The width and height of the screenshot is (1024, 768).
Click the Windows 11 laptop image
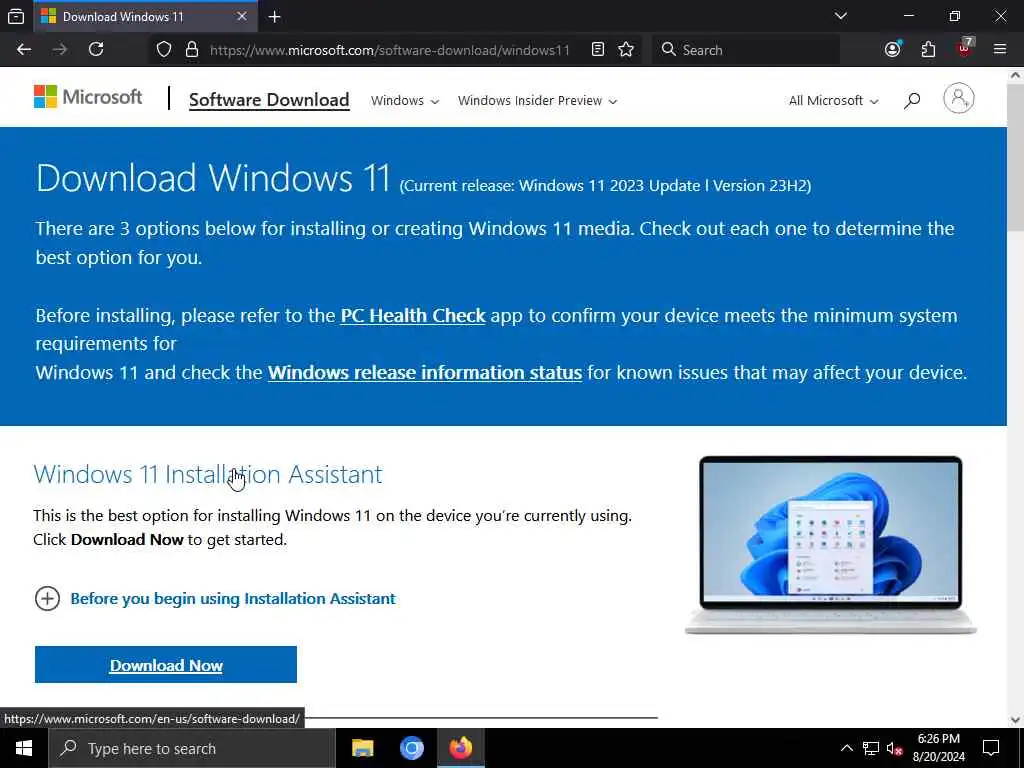pyautogui.click(x=831, y=545)
